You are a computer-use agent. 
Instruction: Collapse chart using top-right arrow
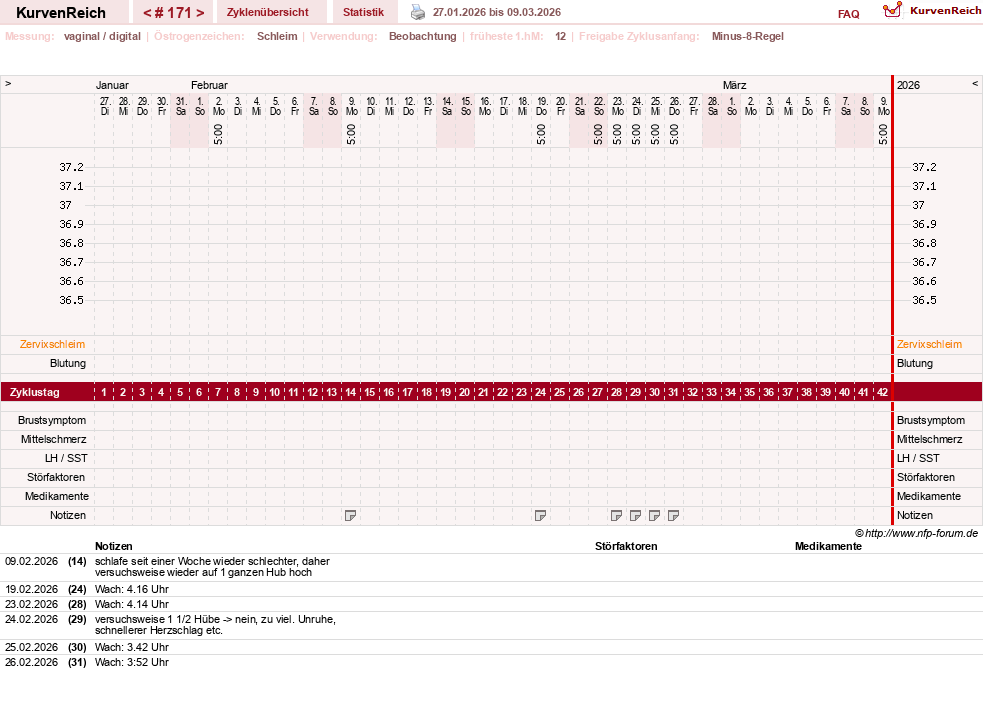coord(975,83)
